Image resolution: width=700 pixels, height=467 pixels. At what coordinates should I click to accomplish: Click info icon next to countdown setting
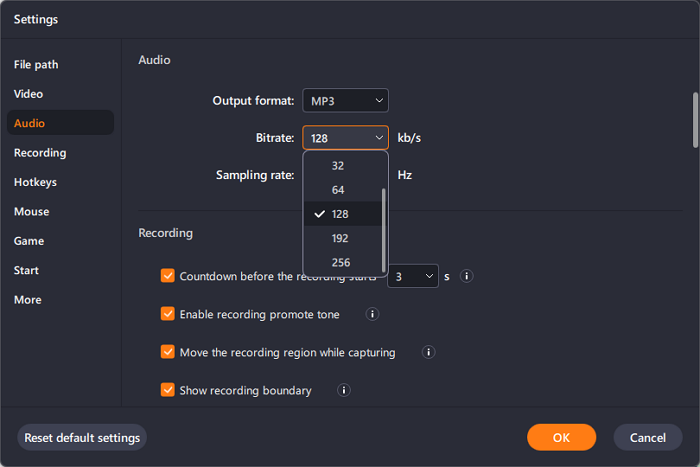[x=466, y=276]
